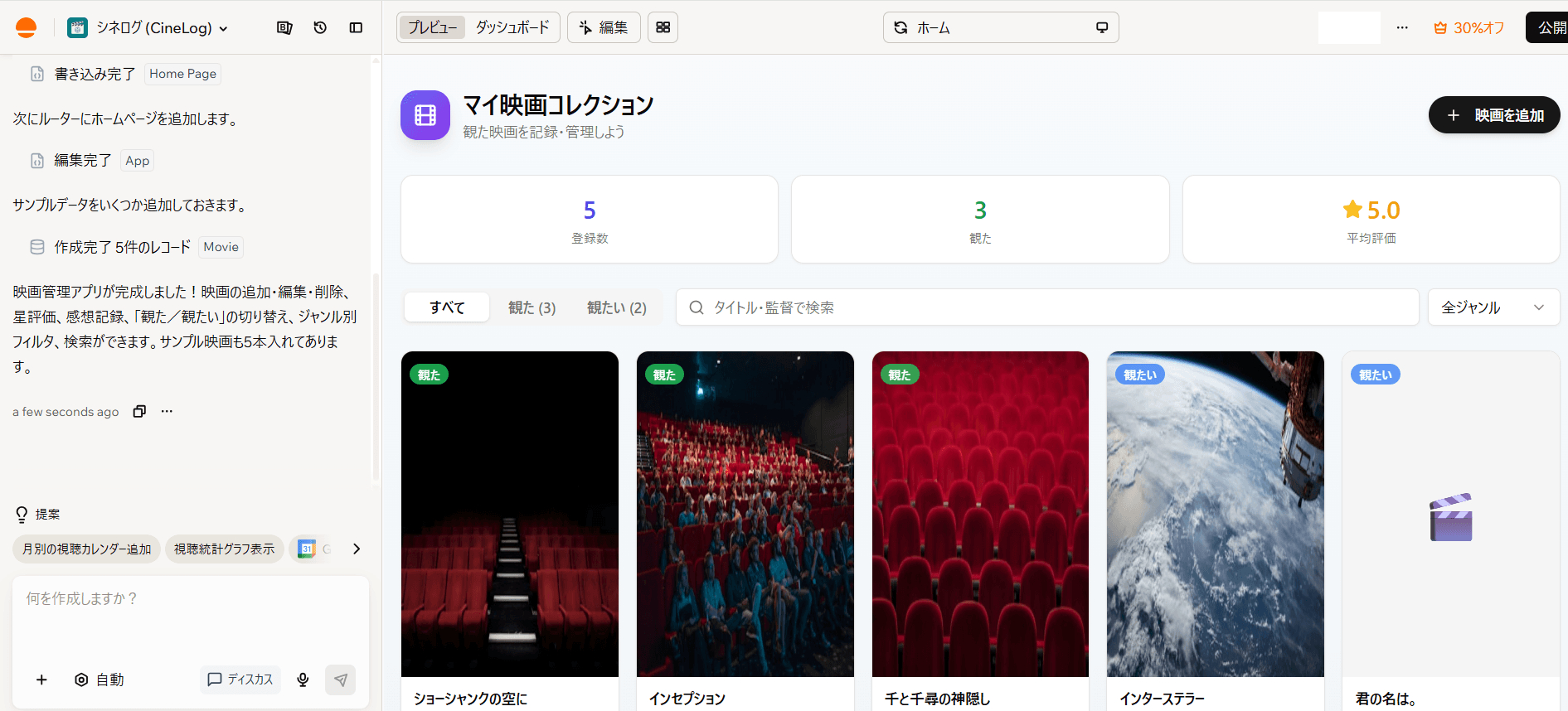This screenshot has height=711, width=1568.
Task: Click the database icon beside 作成完了
Action: tap(37, 247)
